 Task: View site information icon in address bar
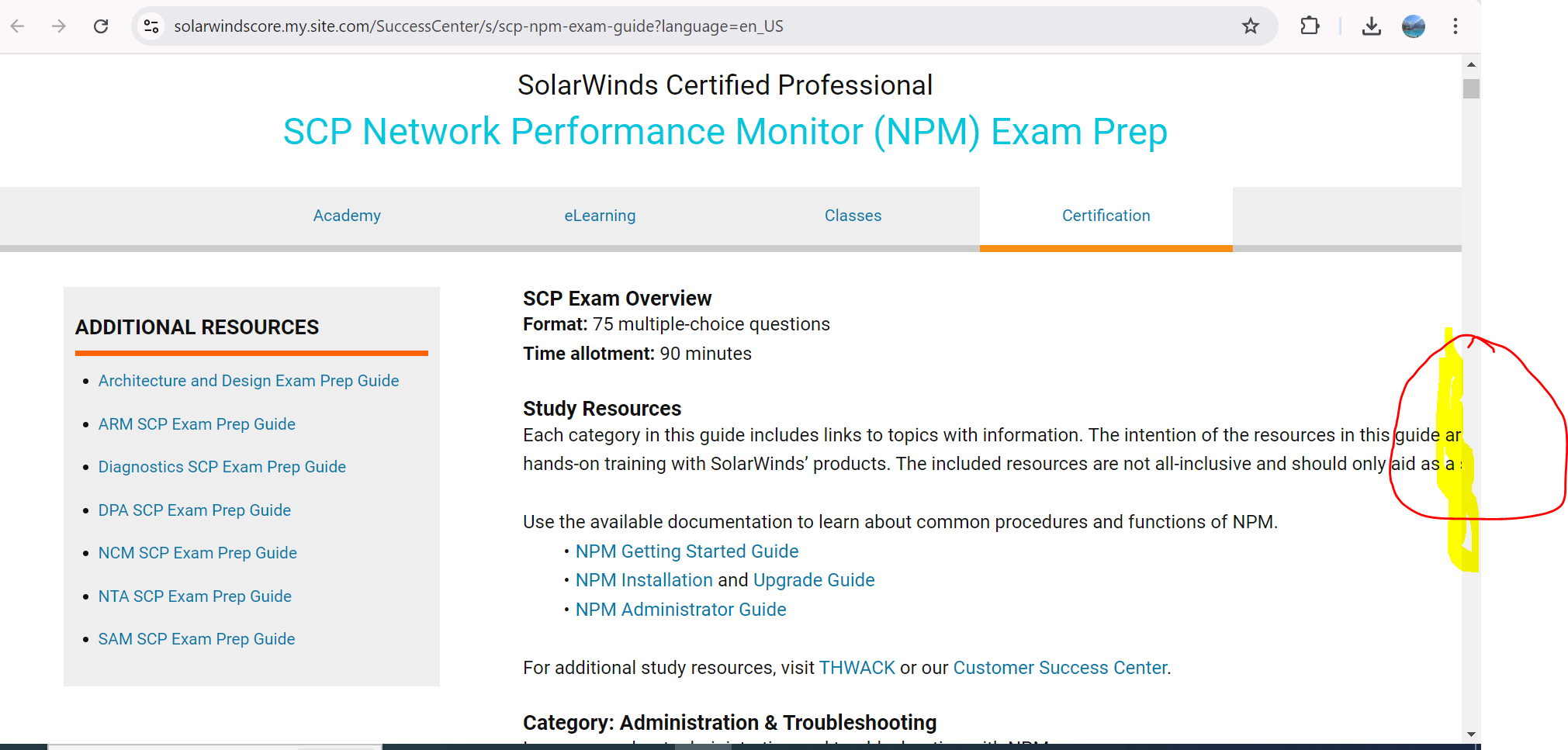151,26
